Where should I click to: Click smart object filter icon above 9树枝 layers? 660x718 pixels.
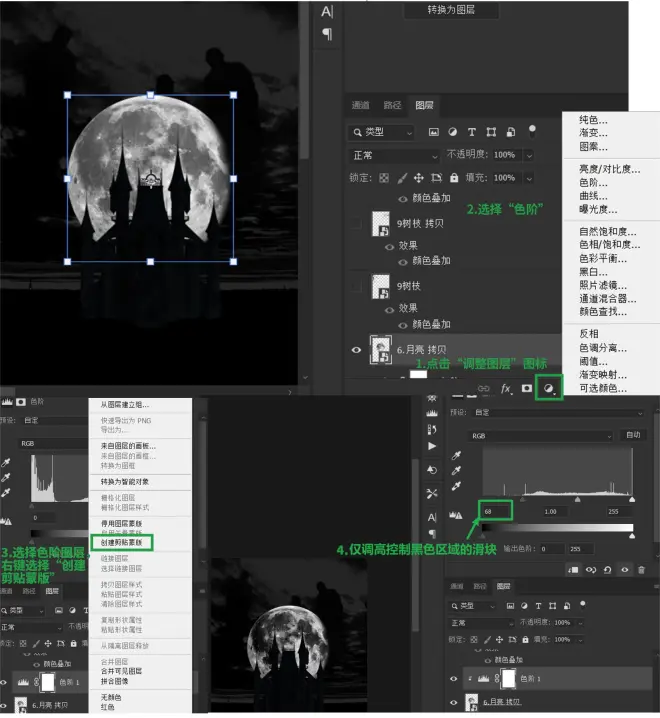click(511, 132)
